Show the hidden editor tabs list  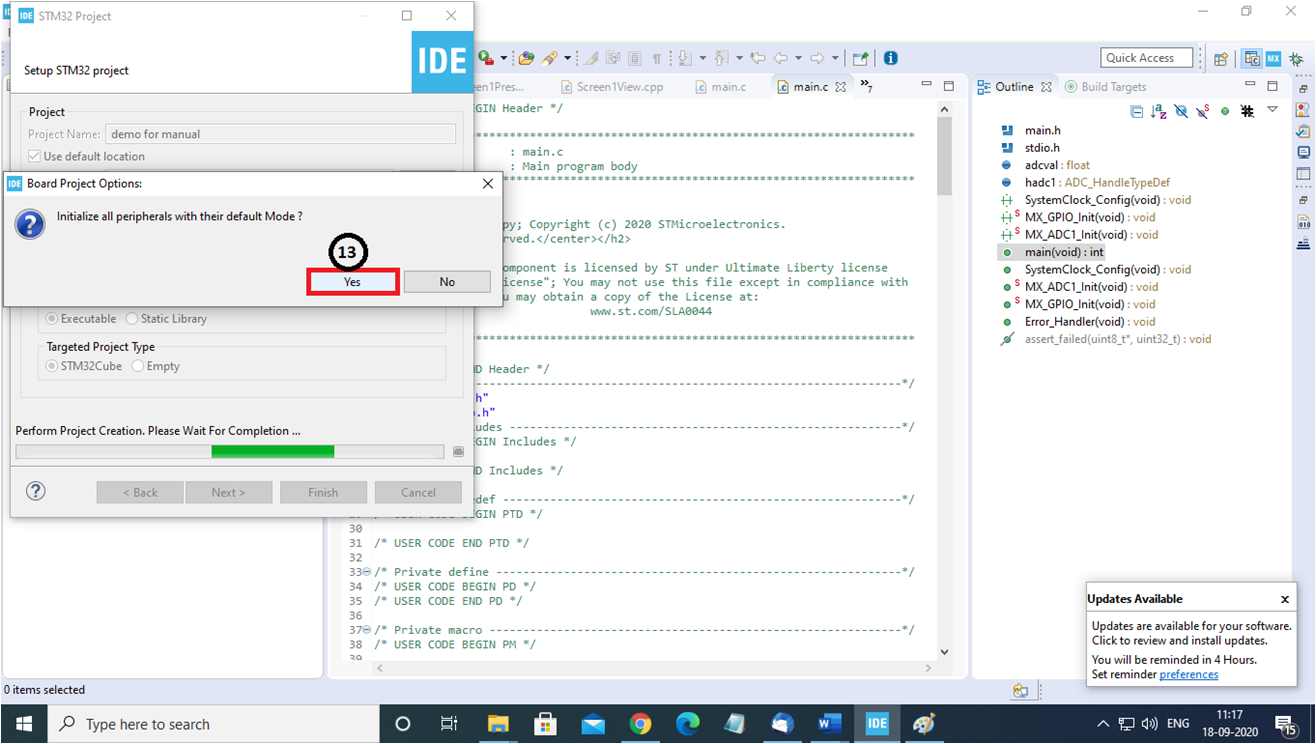click(x=866, y=86)
